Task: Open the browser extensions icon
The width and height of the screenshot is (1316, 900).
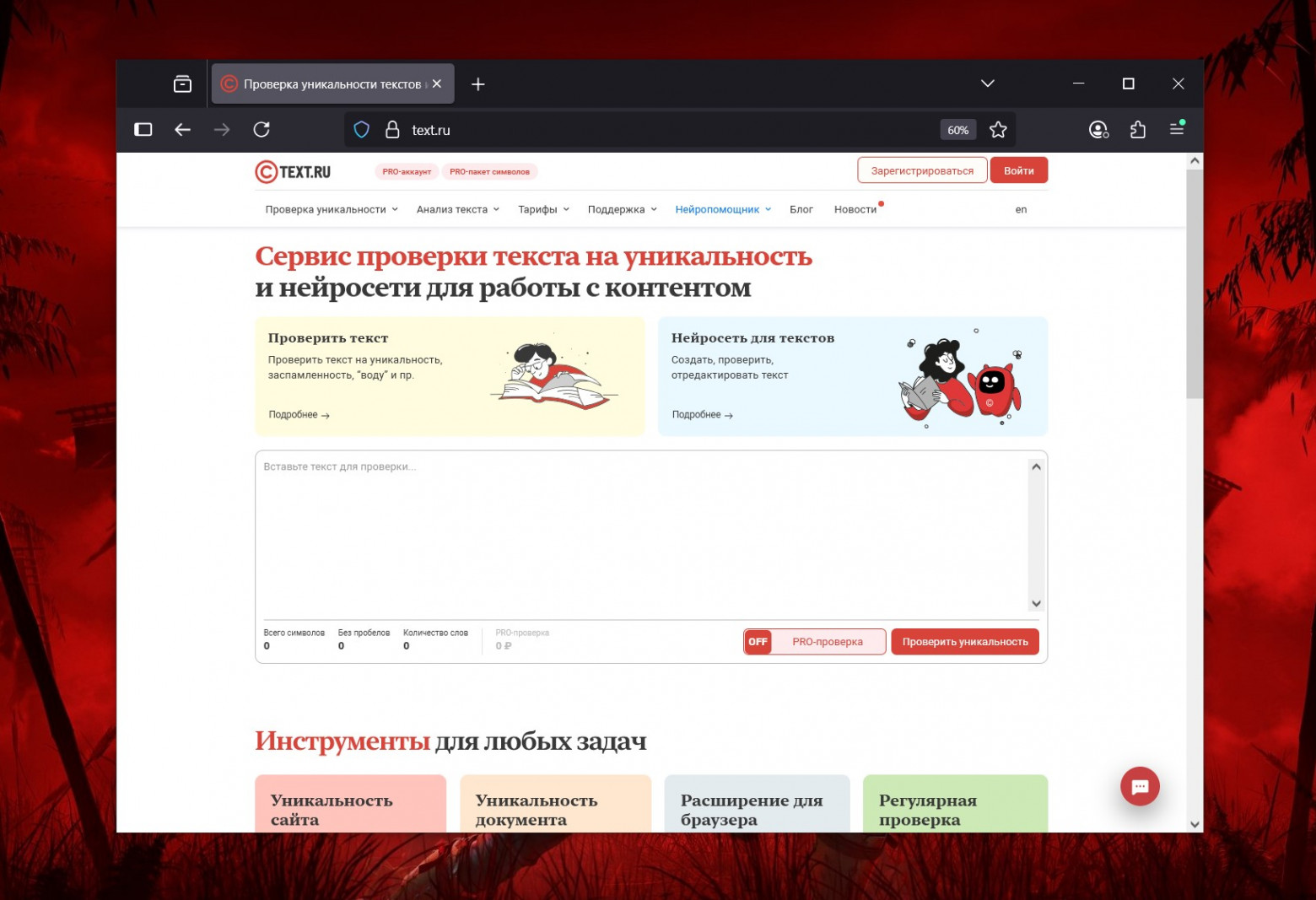Action: tap(1137, 129)
